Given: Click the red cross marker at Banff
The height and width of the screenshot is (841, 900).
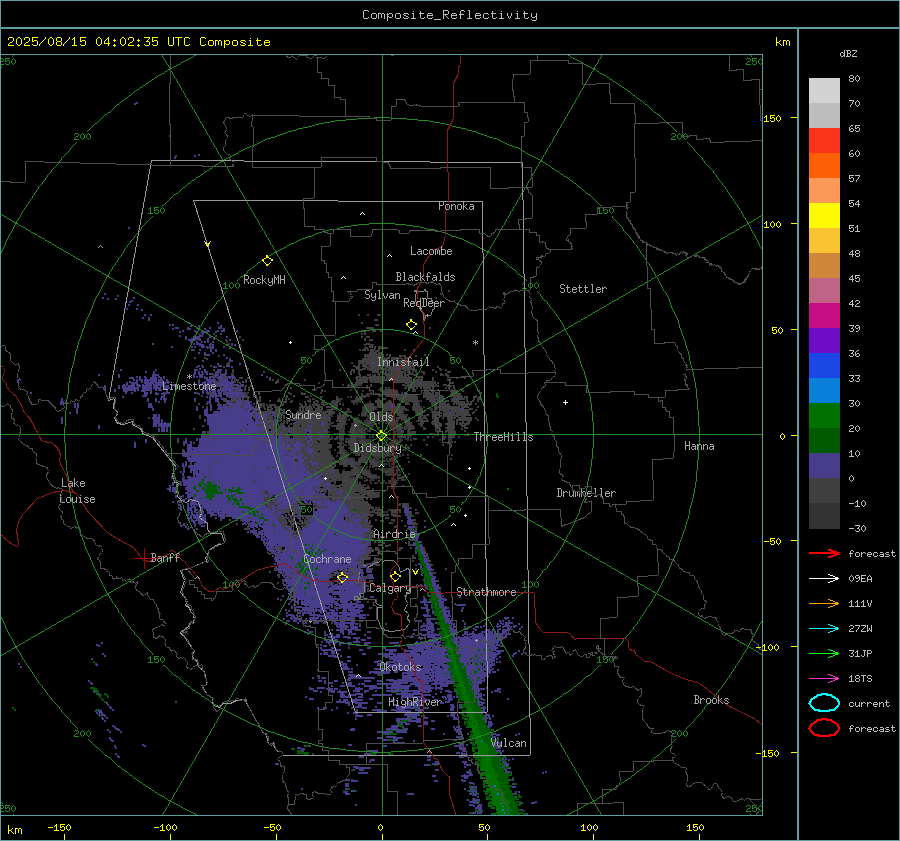Looking at the screenshot, I should tap(143, 558).
